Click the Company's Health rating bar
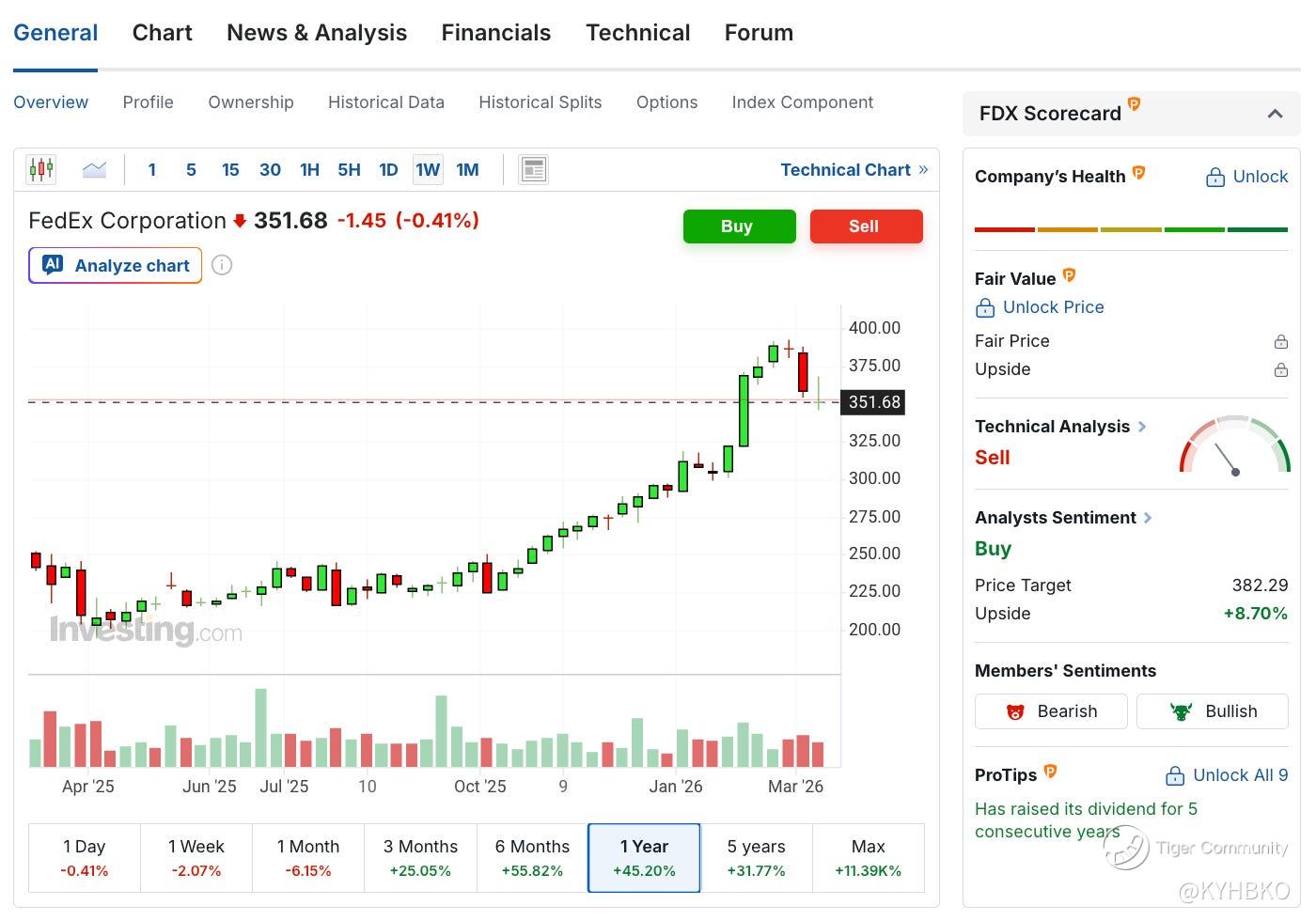This screenshot has height=921, width=1316. coord(1132,229)
